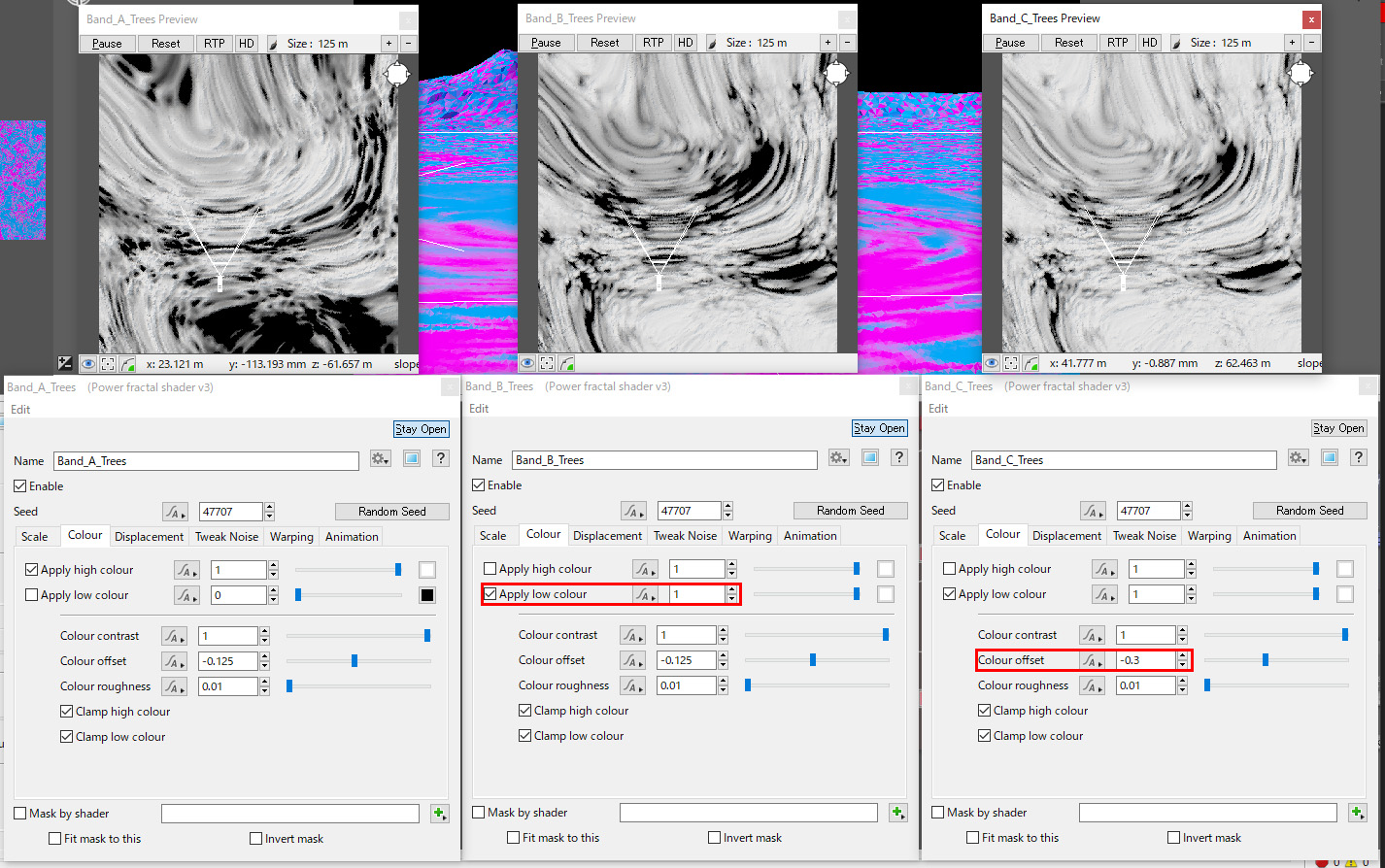This screenshot has width=1385, height=868.
Task: Click animation button for Band_A_Trees Colour offset
Action: point(174,661)
